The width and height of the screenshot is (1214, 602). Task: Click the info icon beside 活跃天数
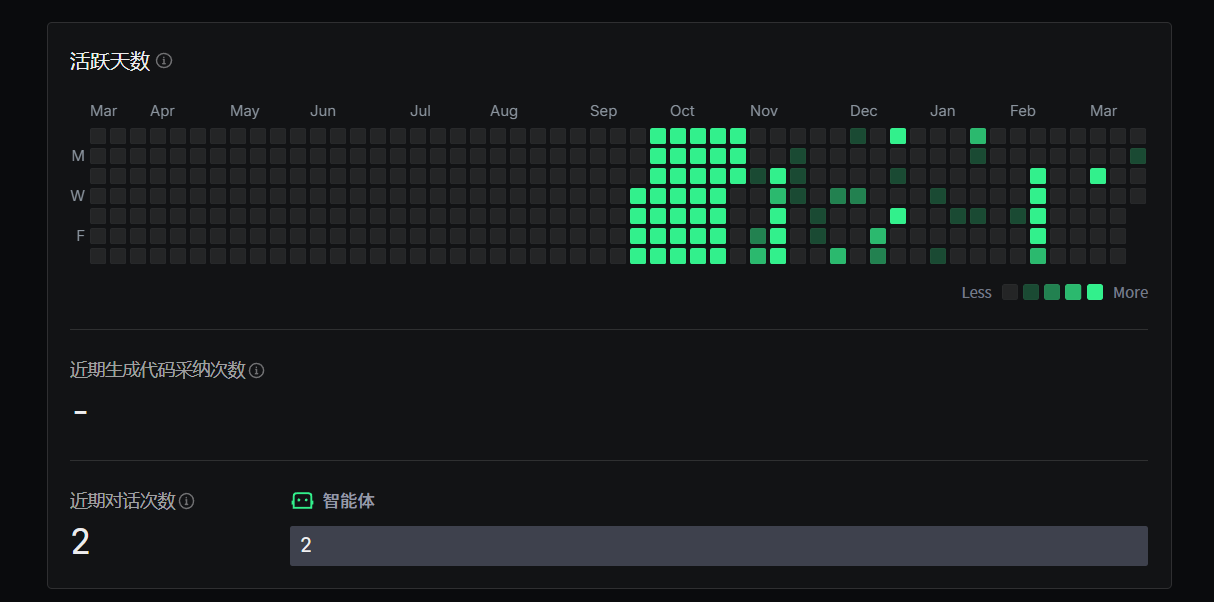(x=164, y=61)
